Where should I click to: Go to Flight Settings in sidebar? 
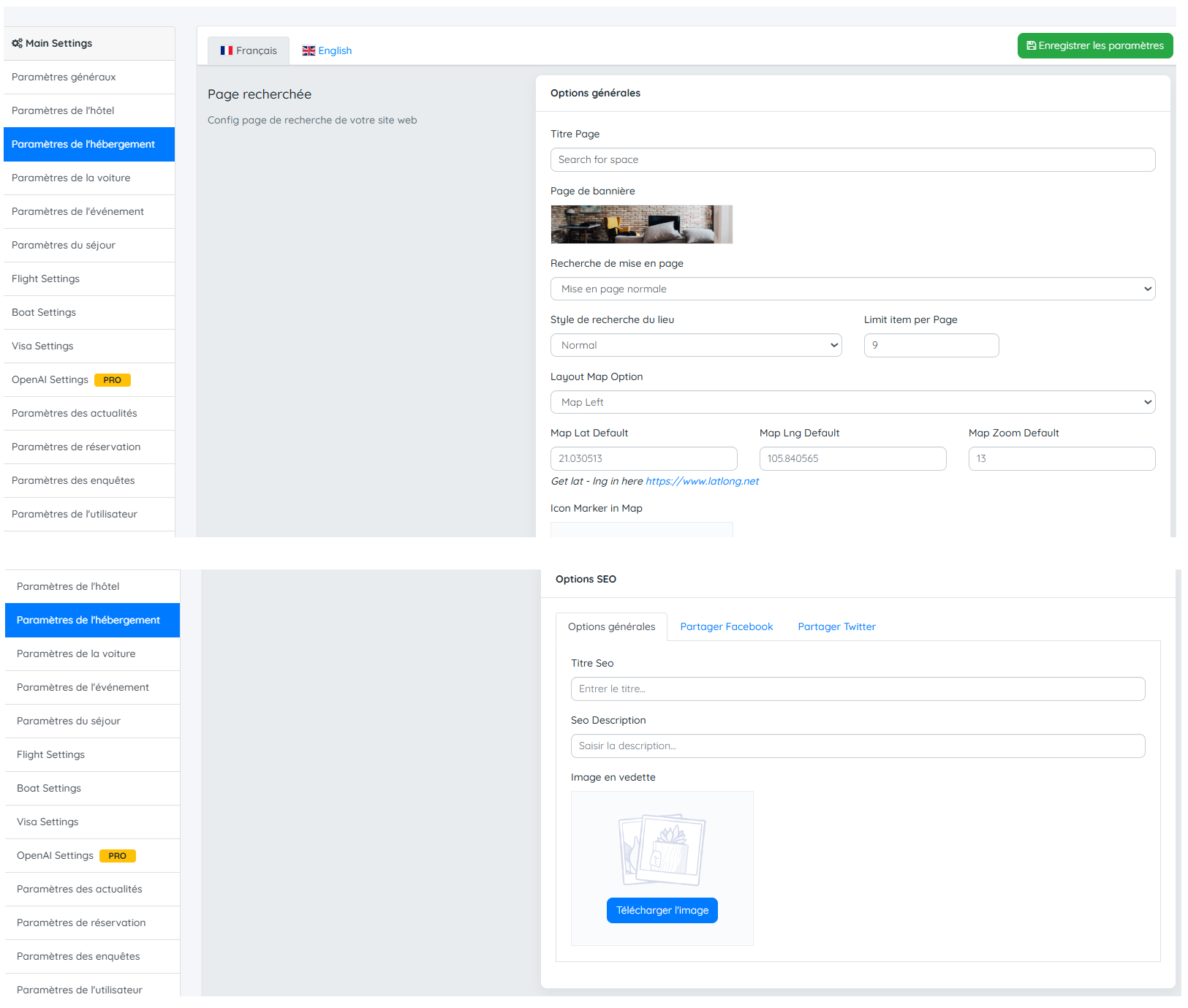click(45, 279)
